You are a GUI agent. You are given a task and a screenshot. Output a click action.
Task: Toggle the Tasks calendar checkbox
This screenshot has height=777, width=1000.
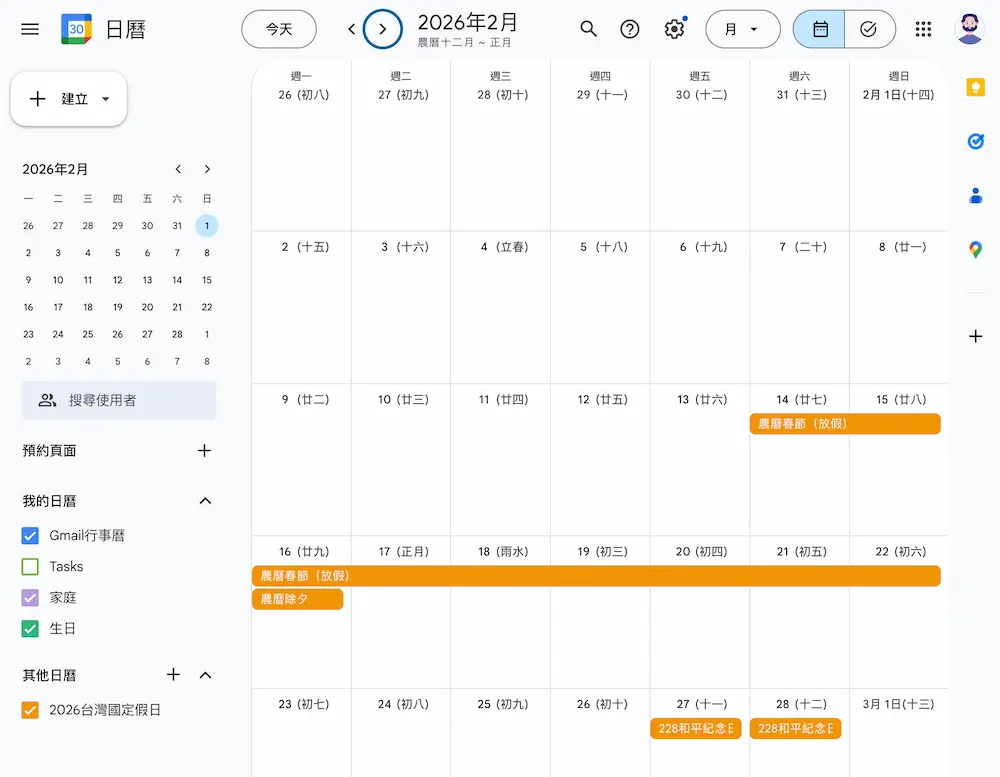[x=29, y=566]
